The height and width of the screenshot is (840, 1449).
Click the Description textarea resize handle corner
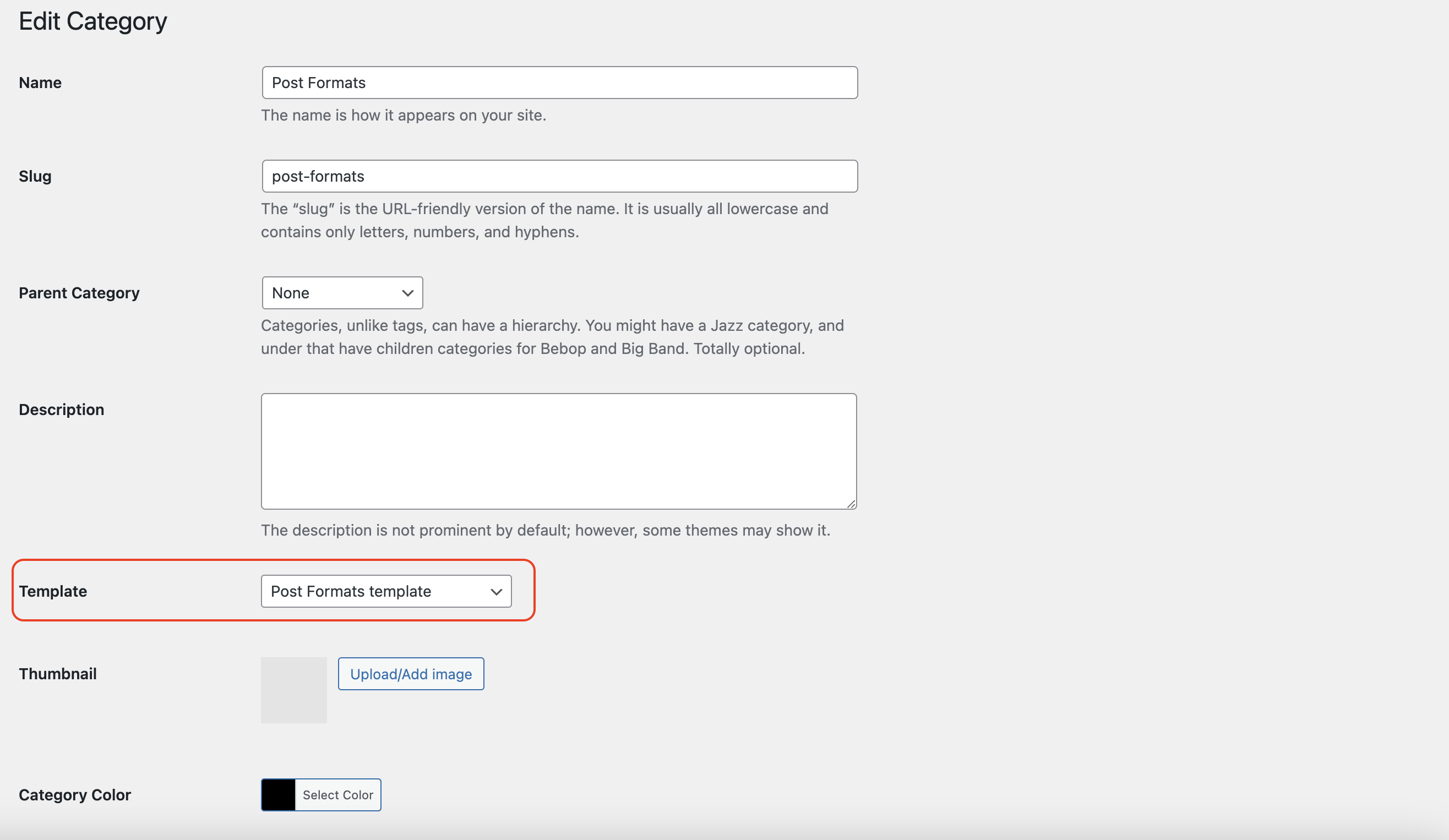(851, 504)
